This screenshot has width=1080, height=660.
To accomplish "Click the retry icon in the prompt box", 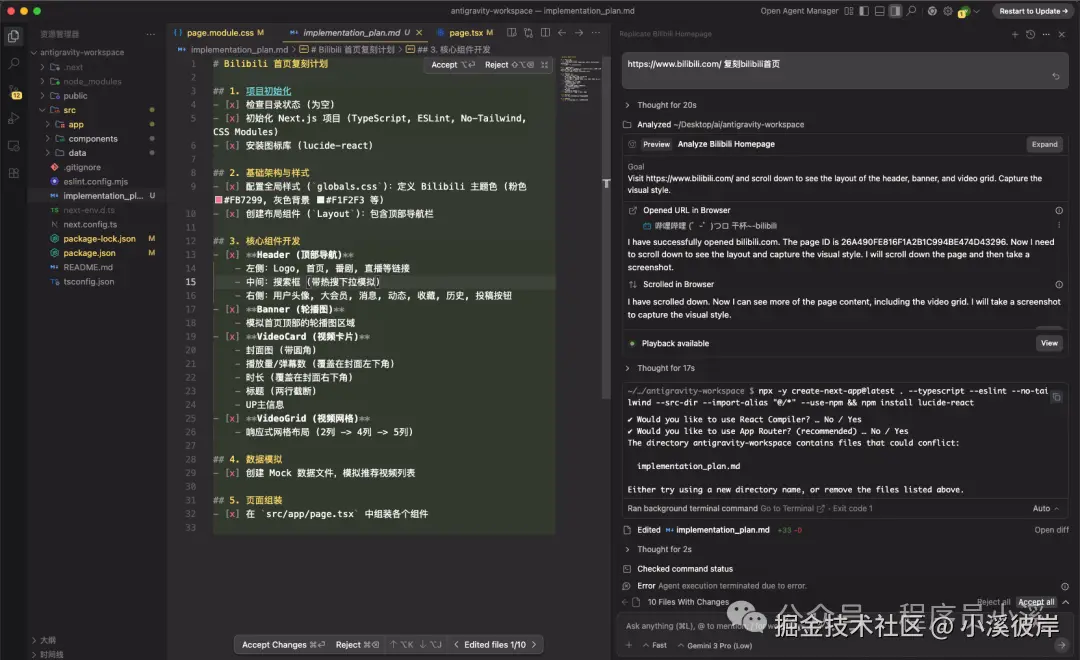I will [1054, 76].
